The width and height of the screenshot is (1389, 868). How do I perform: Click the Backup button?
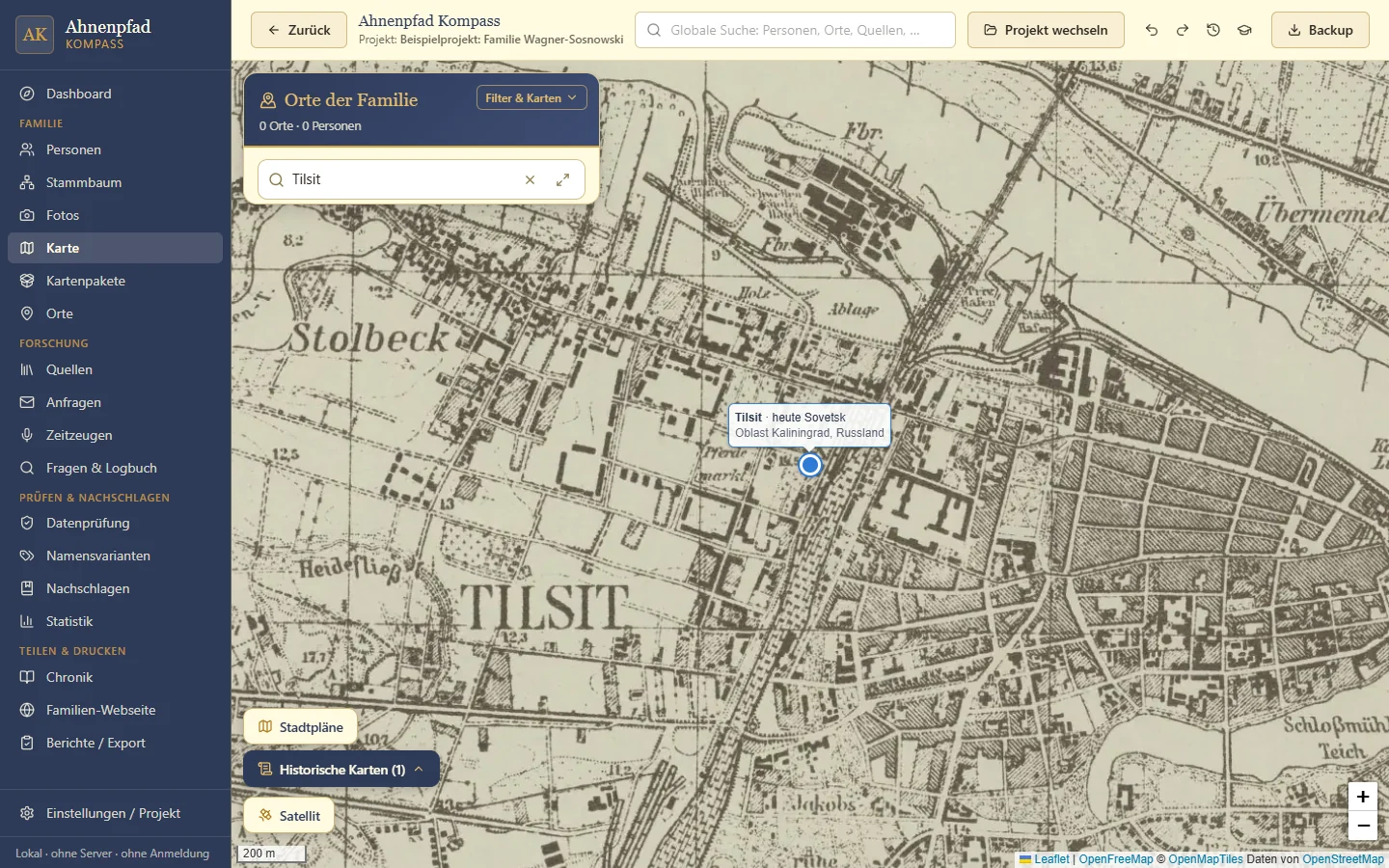(1320, 30)
